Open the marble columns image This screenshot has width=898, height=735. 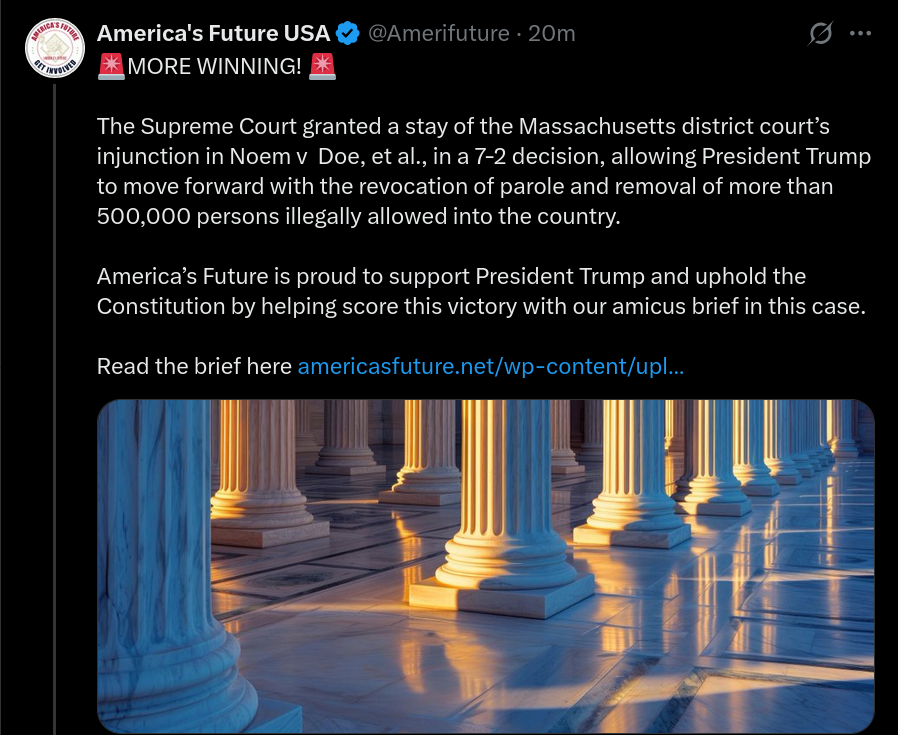(485, 565)
